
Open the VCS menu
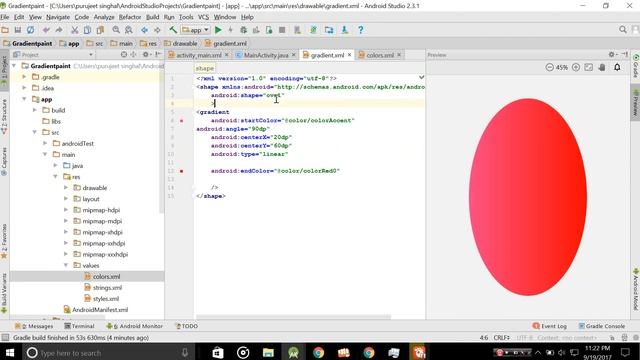(203, 17)
